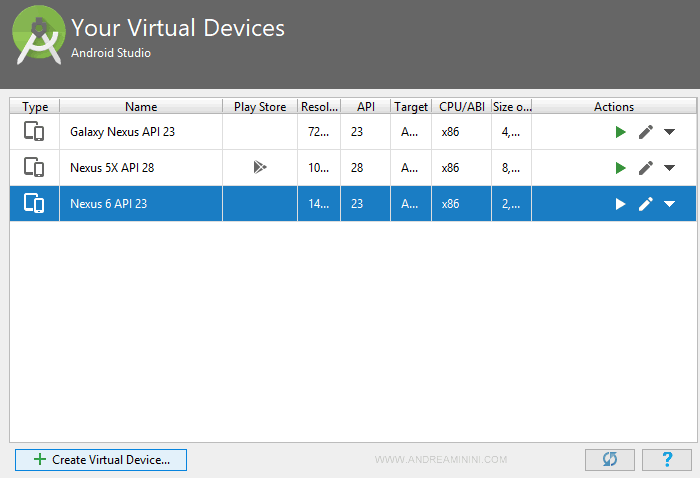Select the Nexus 5X API 28 name
Screen dimensions: 700x479
click(x=112, y=168)
